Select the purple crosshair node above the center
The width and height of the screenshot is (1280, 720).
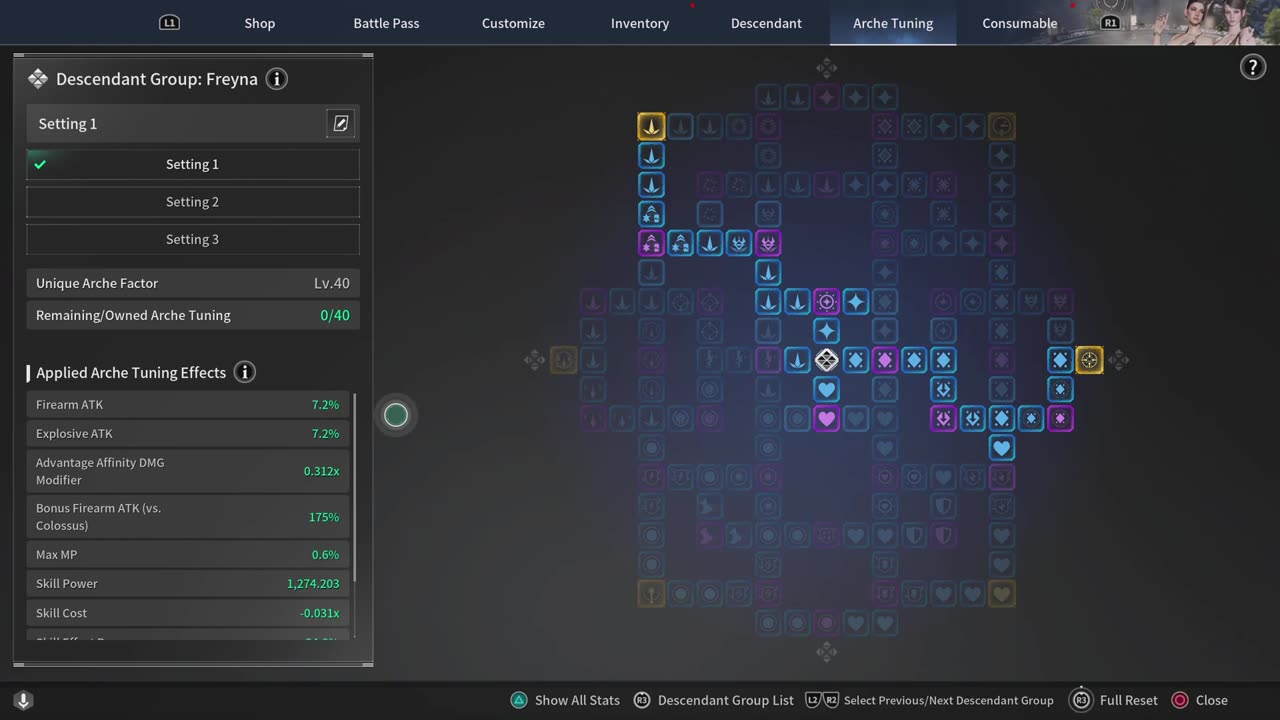click(x=826, y=301)
